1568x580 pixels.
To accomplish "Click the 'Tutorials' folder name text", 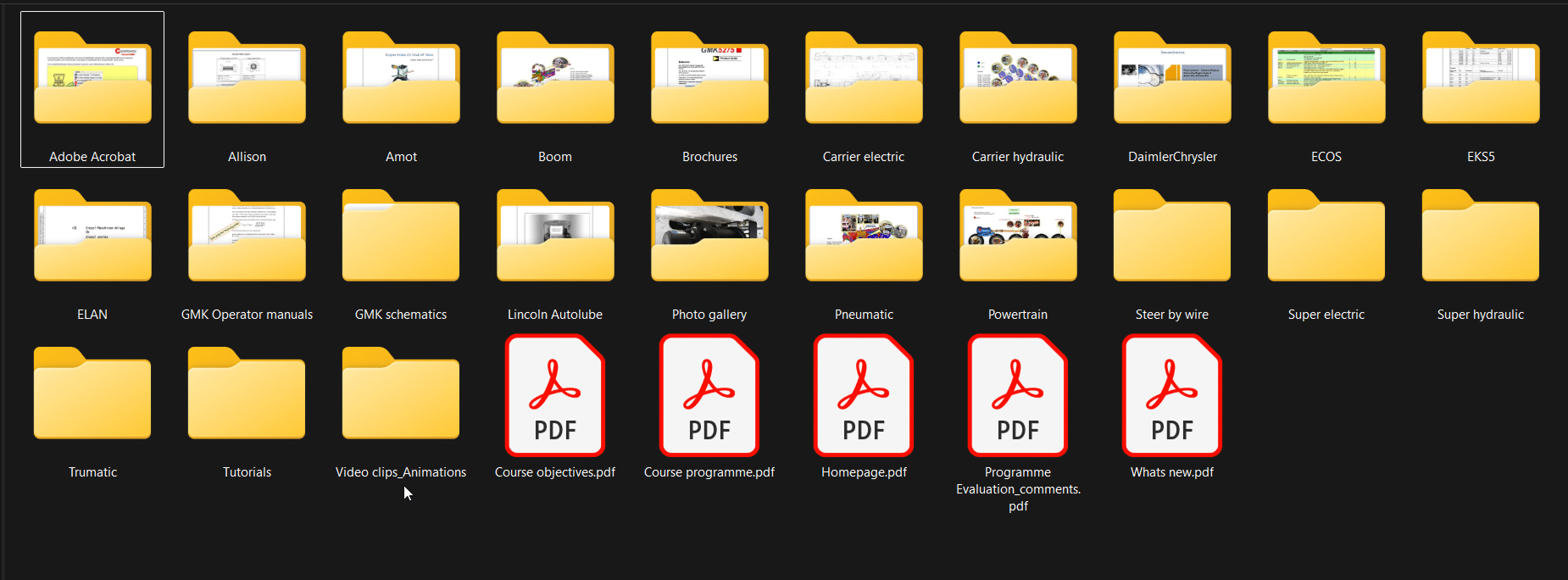I will coord(247,472).
